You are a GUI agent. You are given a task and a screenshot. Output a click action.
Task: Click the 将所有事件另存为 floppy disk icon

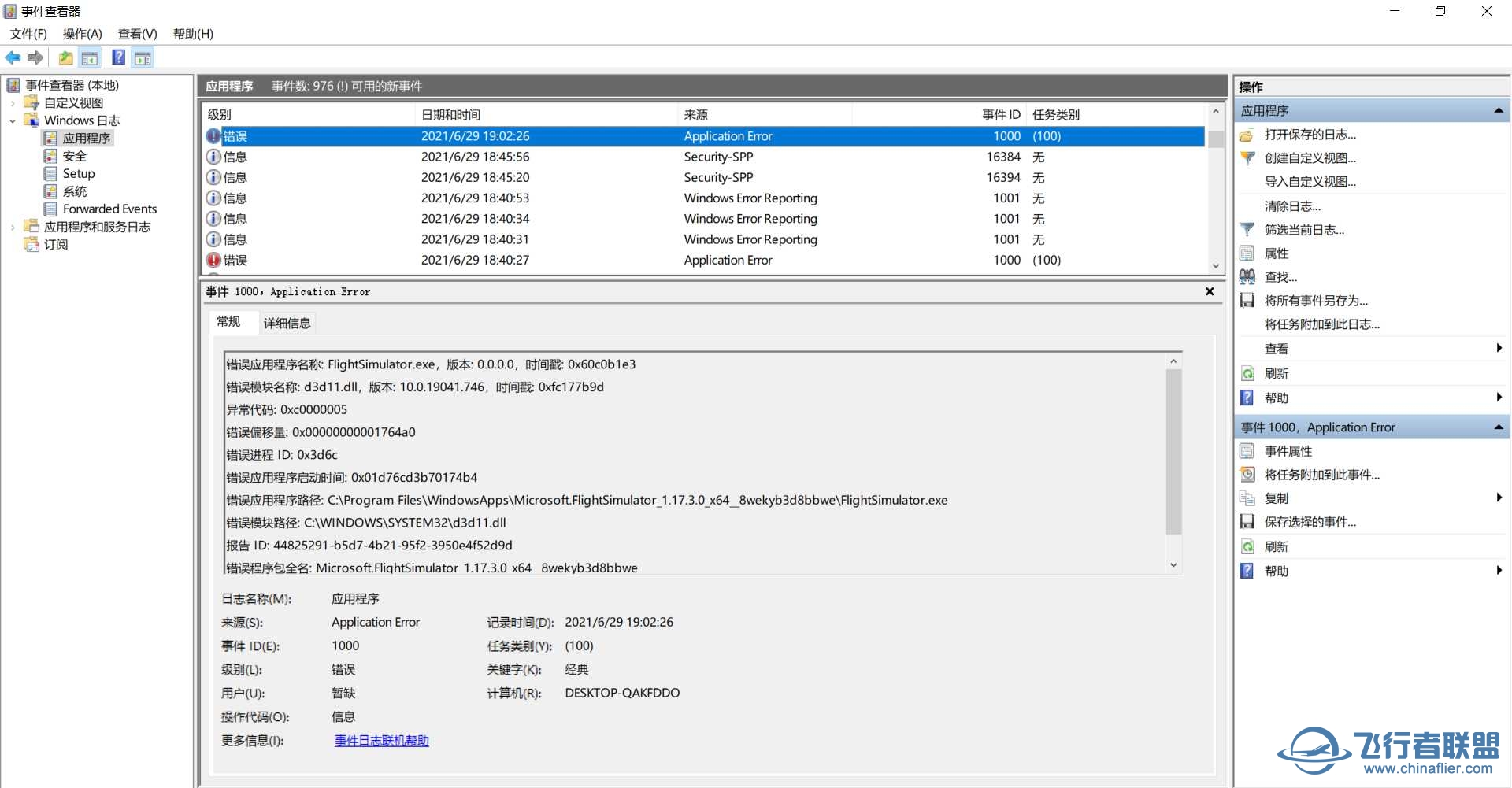[1247, 301]
